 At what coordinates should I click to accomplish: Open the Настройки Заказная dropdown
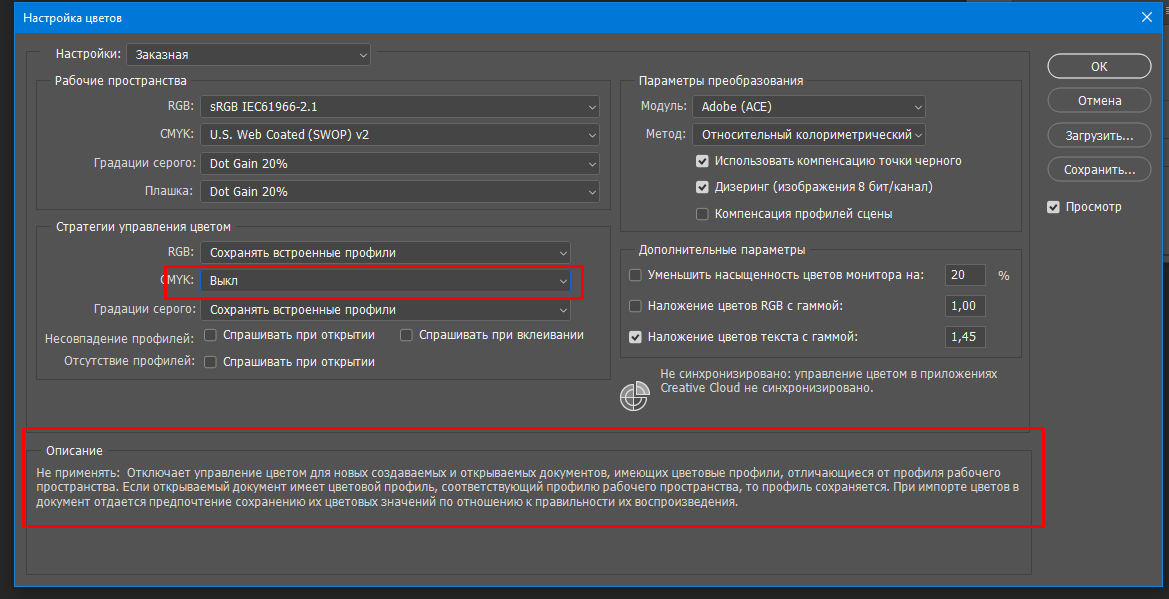(248, 54)
